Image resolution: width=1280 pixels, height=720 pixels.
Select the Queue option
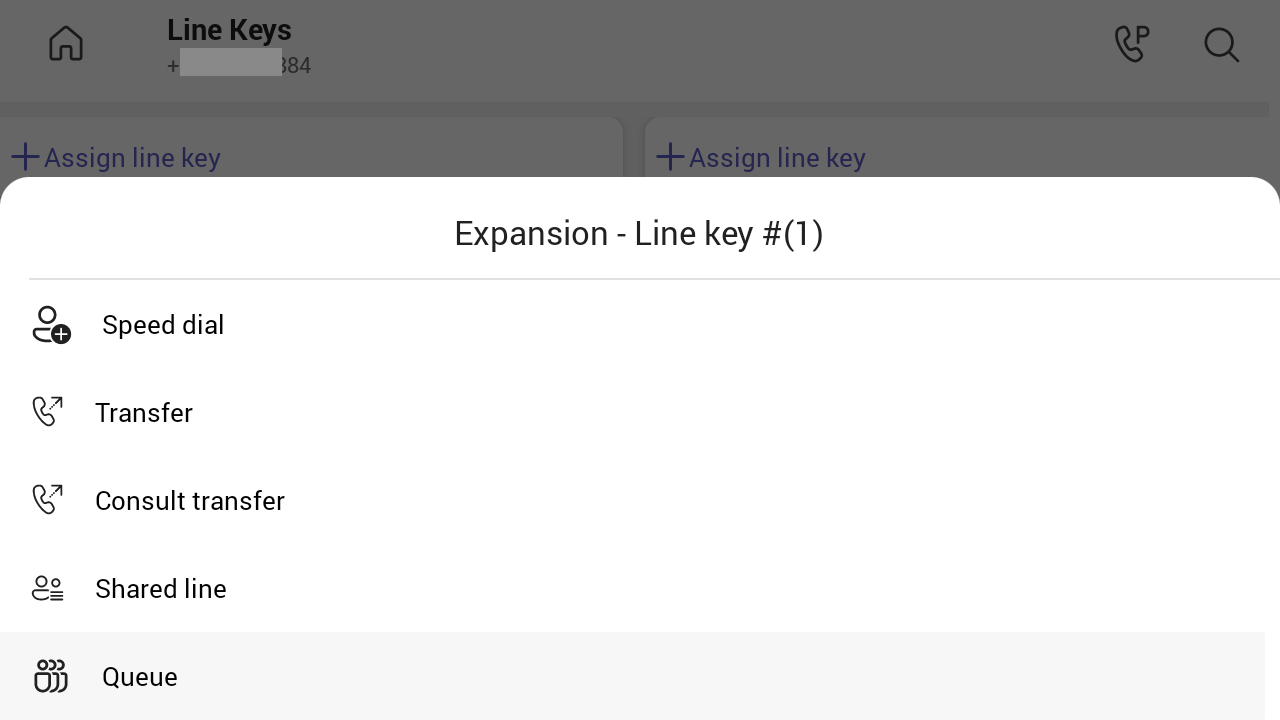click(x=632, y=676)
